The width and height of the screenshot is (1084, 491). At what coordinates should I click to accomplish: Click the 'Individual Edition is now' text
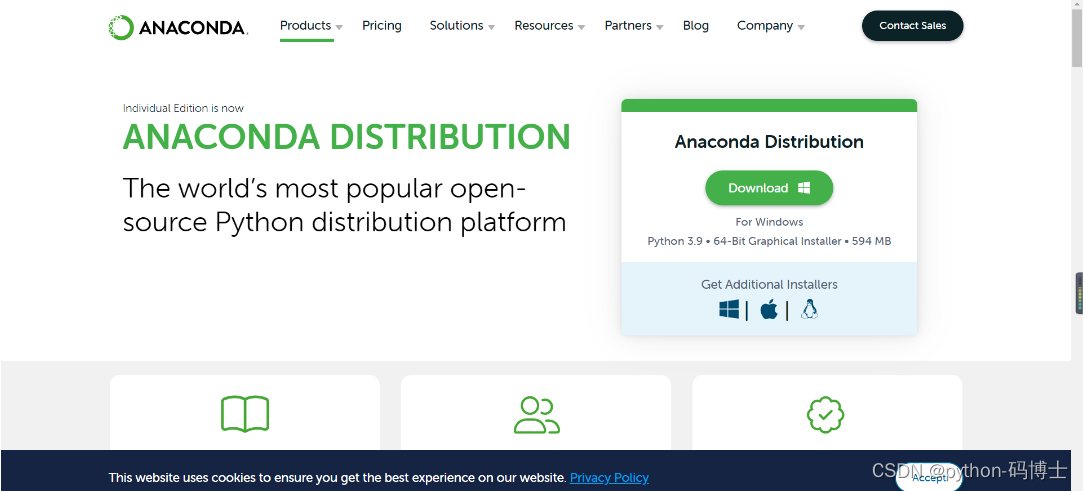pyautogui.click(x=183, y=108)
